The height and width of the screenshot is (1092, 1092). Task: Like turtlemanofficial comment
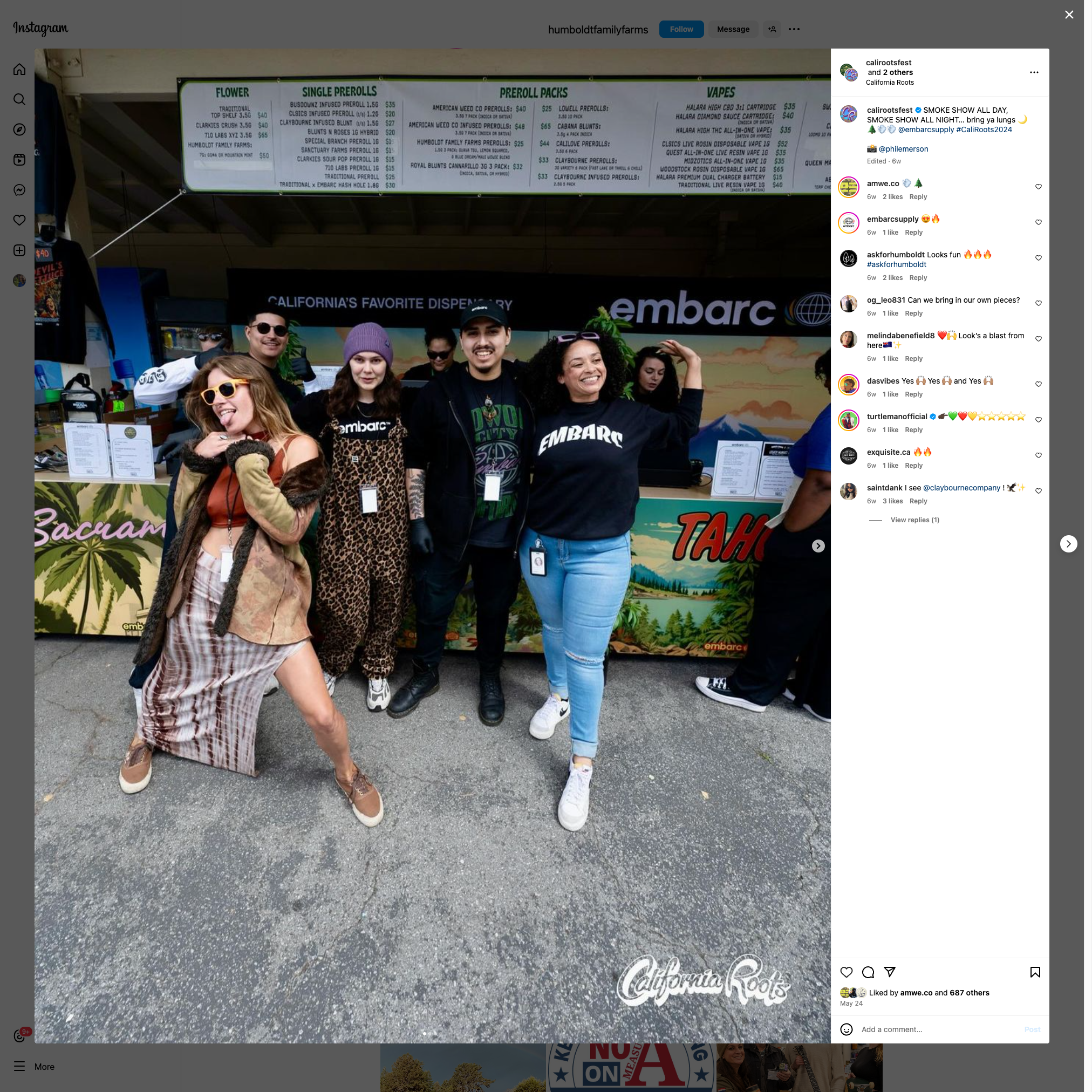tap(1038, 419)
